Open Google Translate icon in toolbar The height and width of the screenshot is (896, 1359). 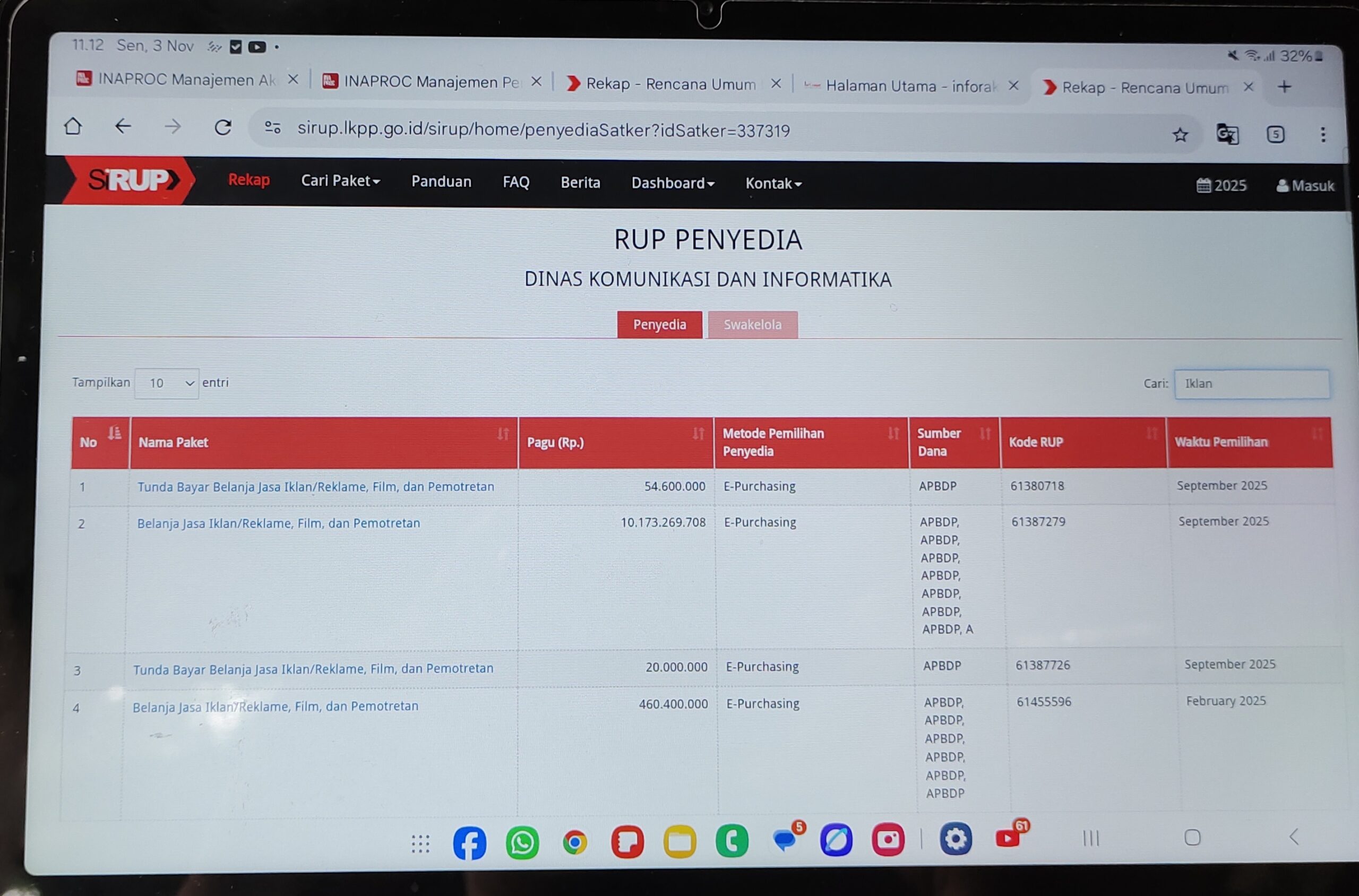click(1227, 135)
